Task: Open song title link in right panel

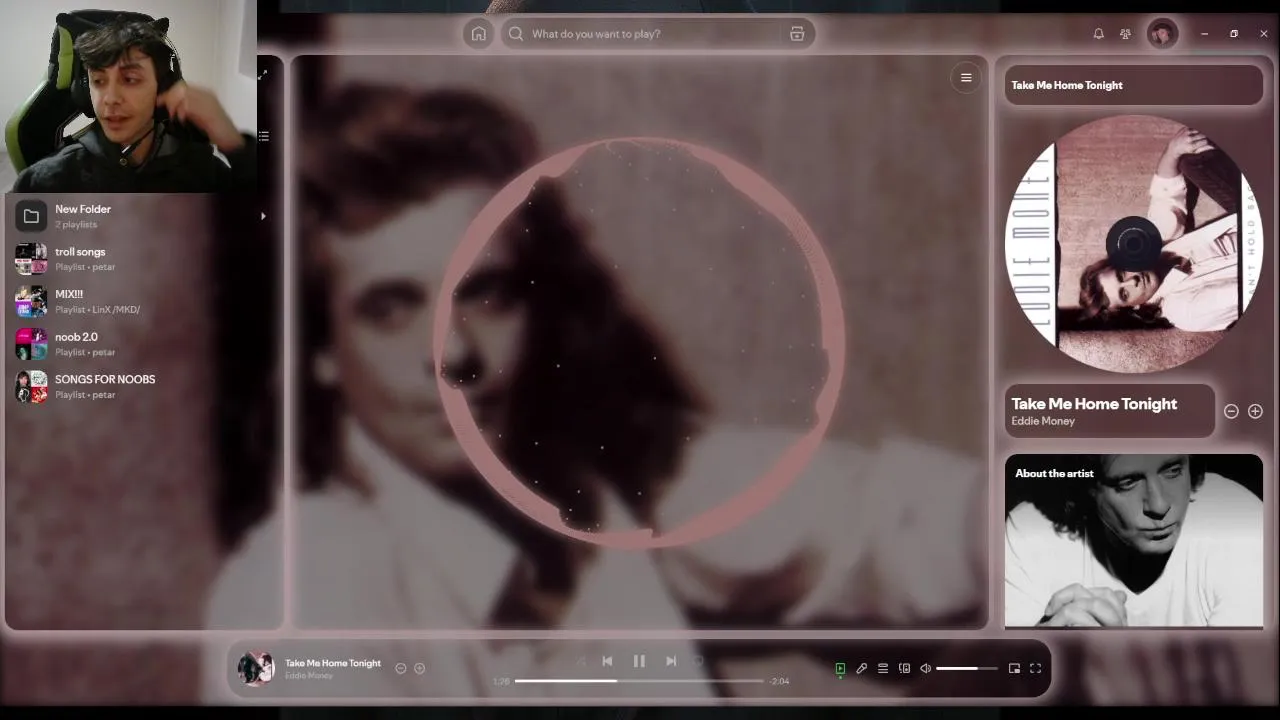Action: click(1094, 404)
